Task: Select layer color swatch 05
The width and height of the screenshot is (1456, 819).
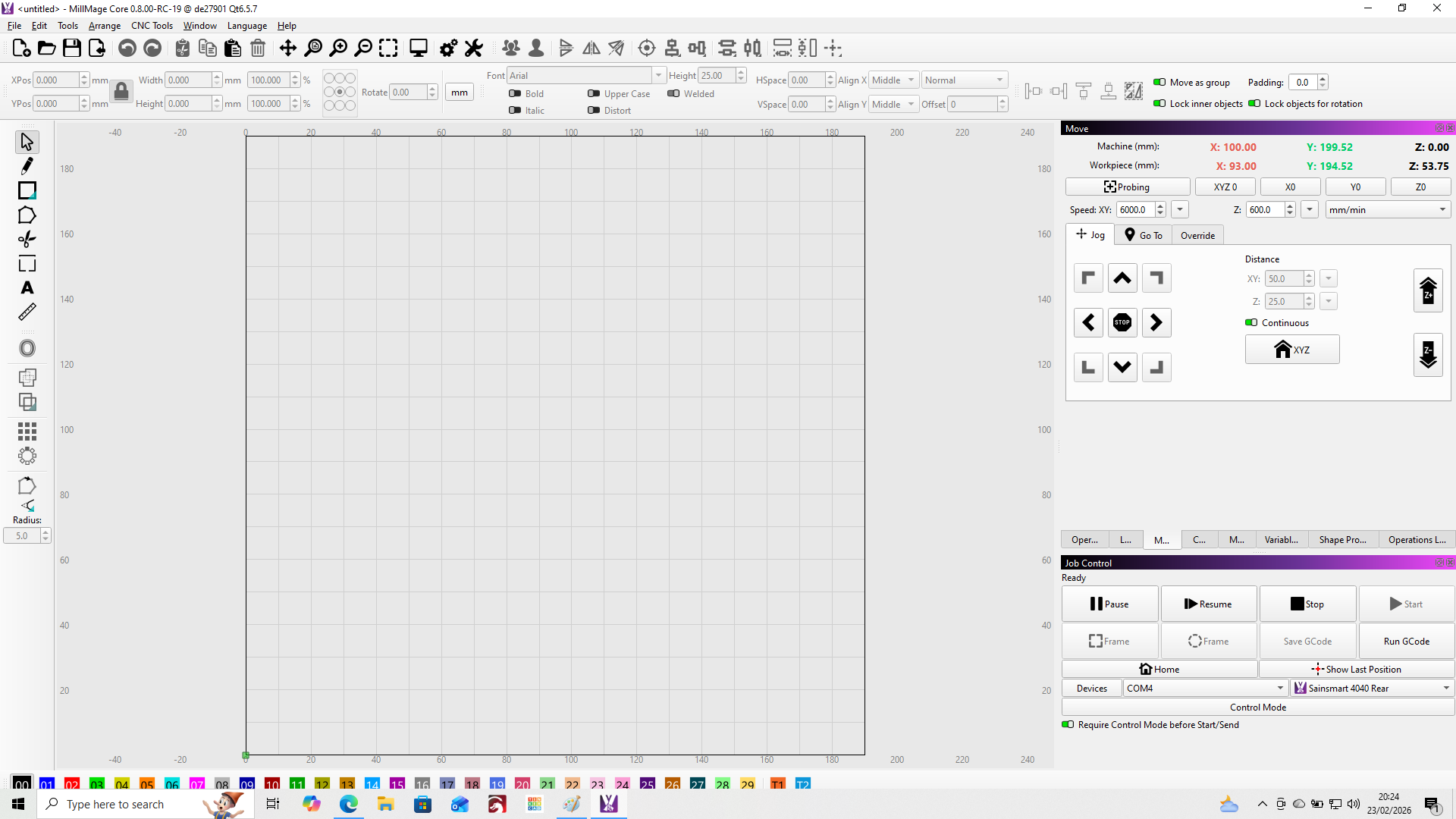Action: [x=147, y=784]
